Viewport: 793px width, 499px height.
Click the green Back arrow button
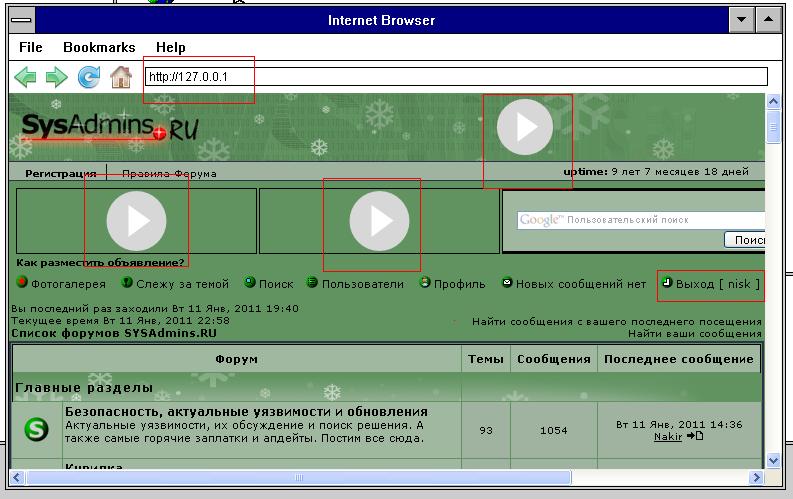(25, 77)
